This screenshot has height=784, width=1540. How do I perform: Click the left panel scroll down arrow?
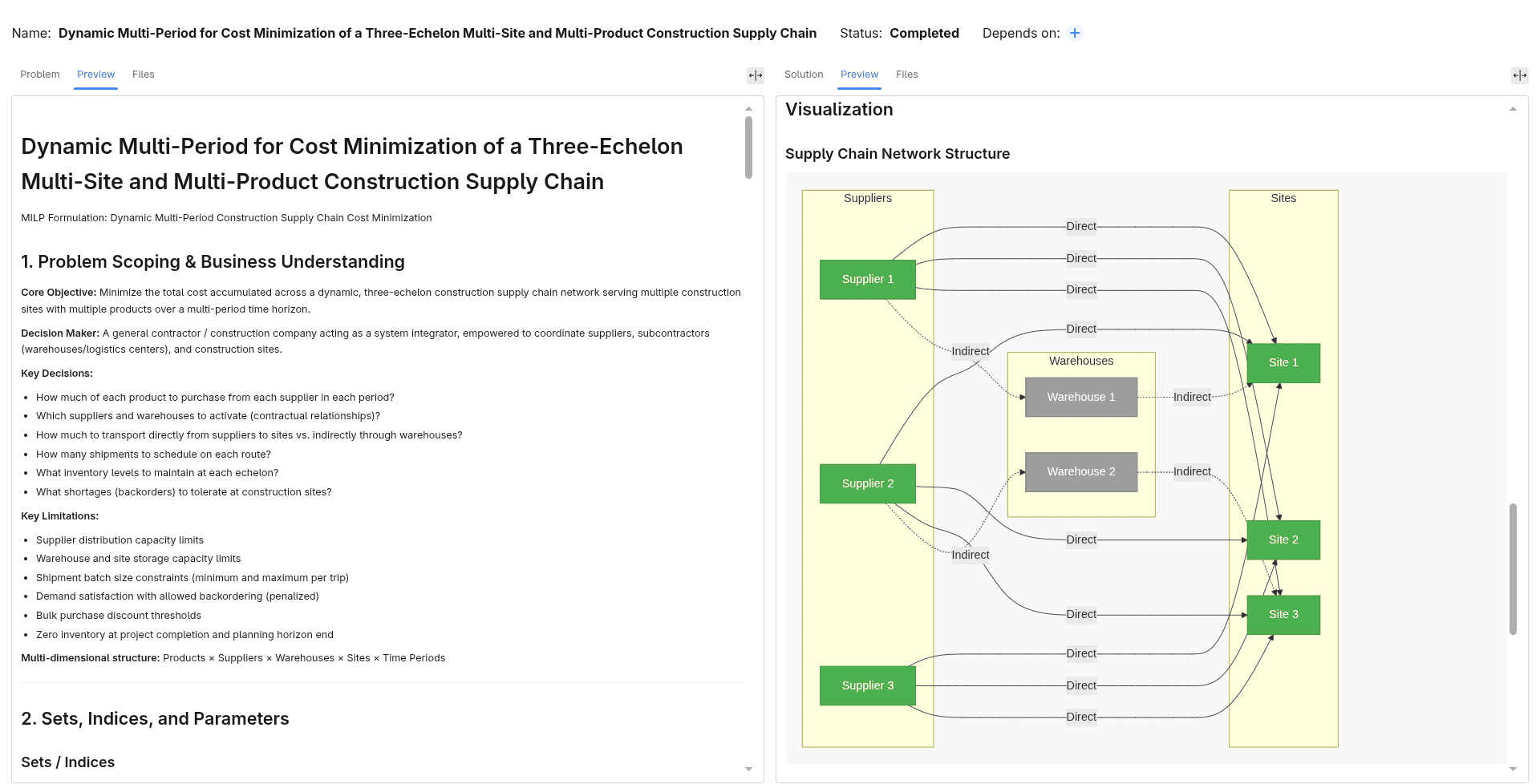coord(748,769)
